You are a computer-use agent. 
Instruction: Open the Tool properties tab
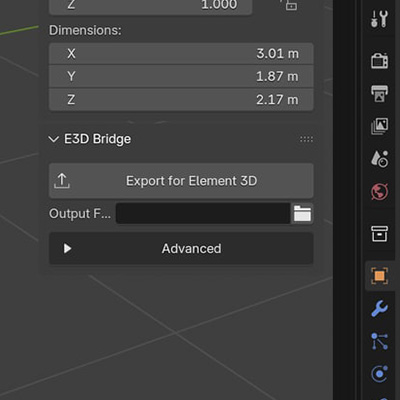pyautogui.click(x=379, y=19)
